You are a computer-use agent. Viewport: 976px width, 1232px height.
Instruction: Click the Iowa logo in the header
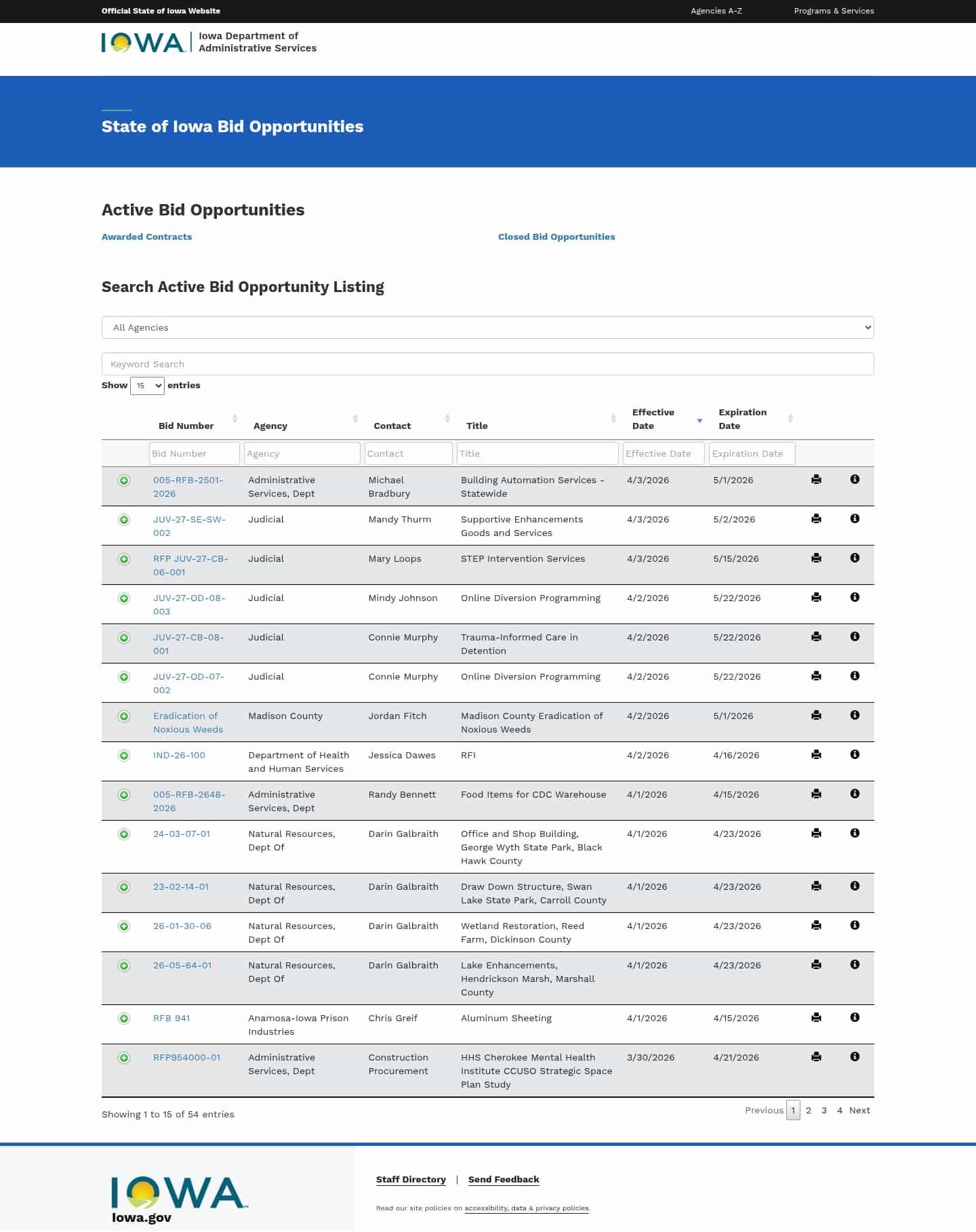[x=143, y=42]
